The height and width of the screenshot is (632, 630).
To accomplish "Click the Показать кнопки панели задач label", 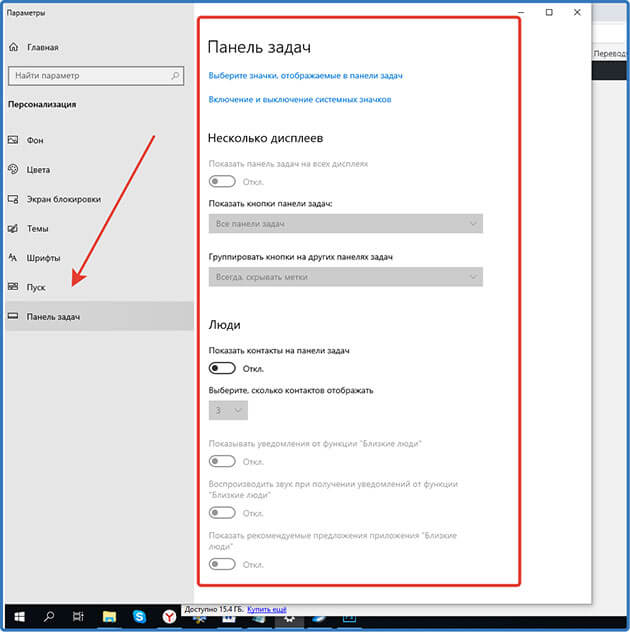I will (x=270, y=204).
